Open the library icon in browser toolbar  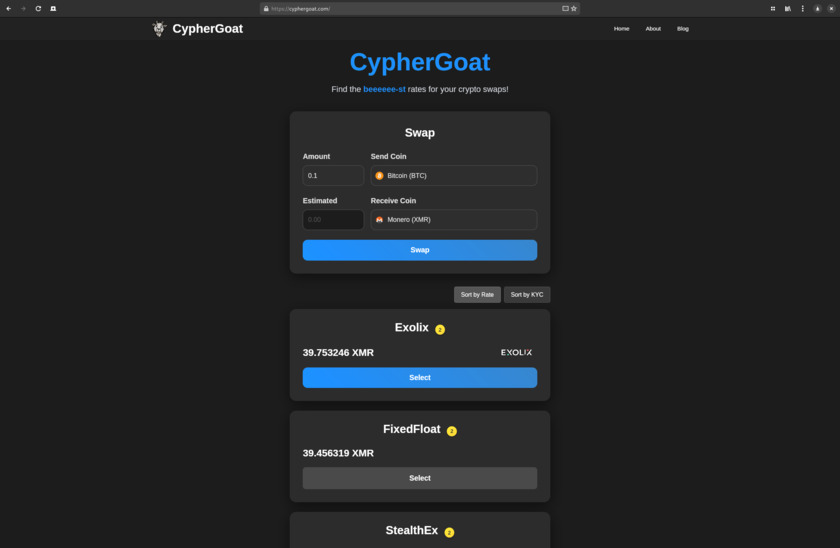tap(788, 9)
